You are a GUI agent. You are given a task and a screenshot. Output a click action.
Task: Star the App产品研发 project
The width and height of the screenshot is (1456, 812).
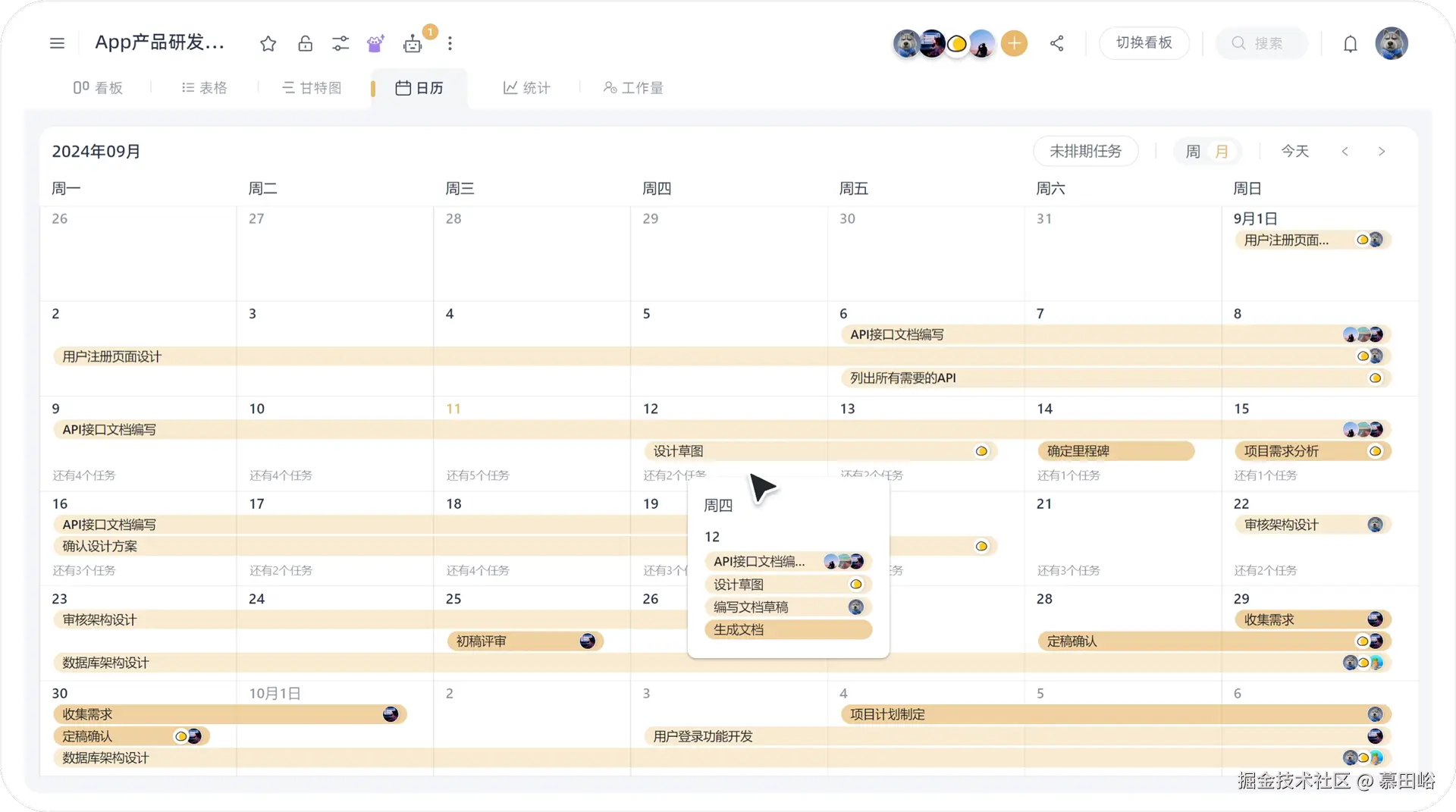(x=268, y=43)
